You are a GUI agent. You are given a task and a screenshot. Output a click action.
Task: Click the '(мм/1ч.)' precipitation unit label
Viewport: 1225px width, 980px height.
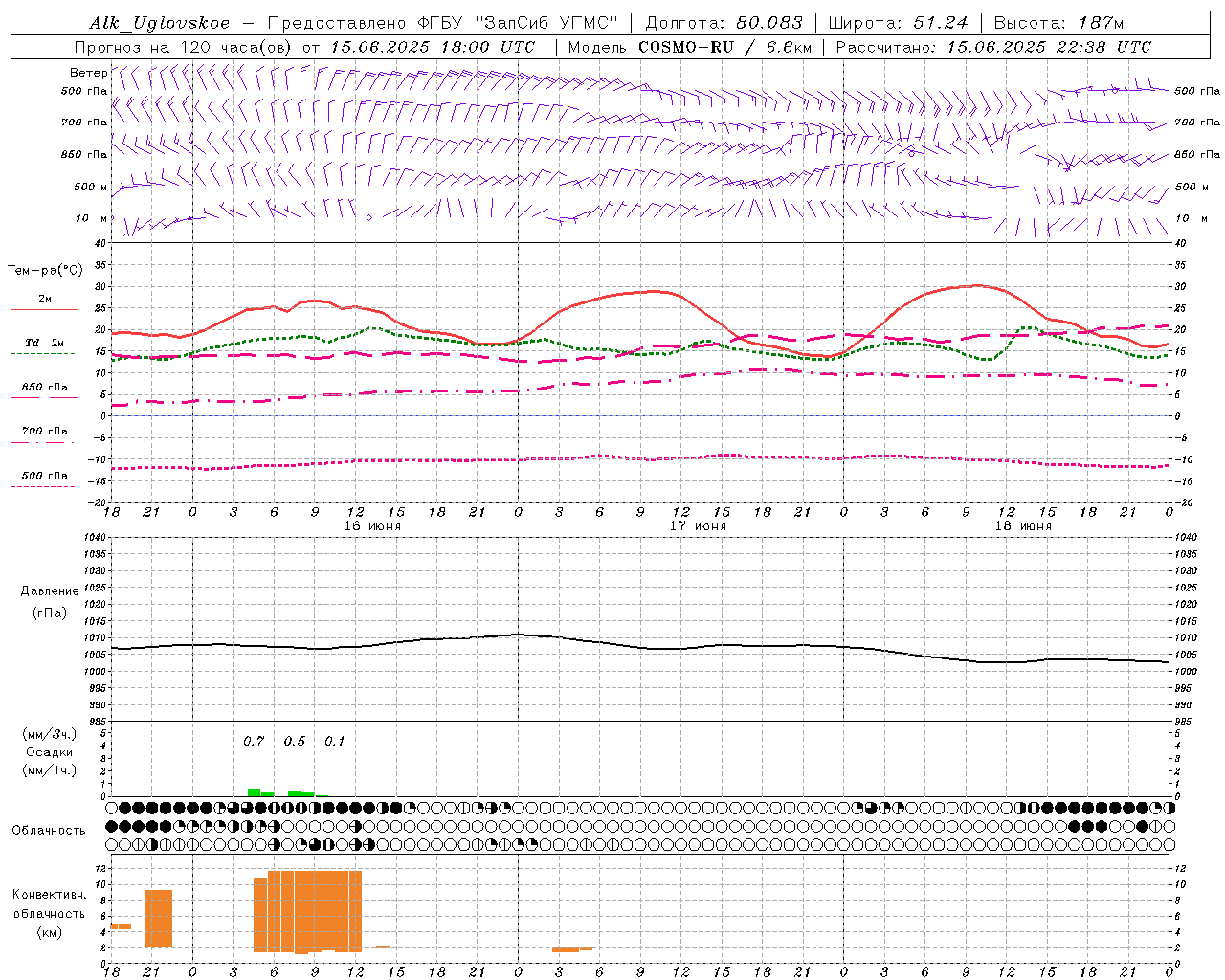[50, 769]
